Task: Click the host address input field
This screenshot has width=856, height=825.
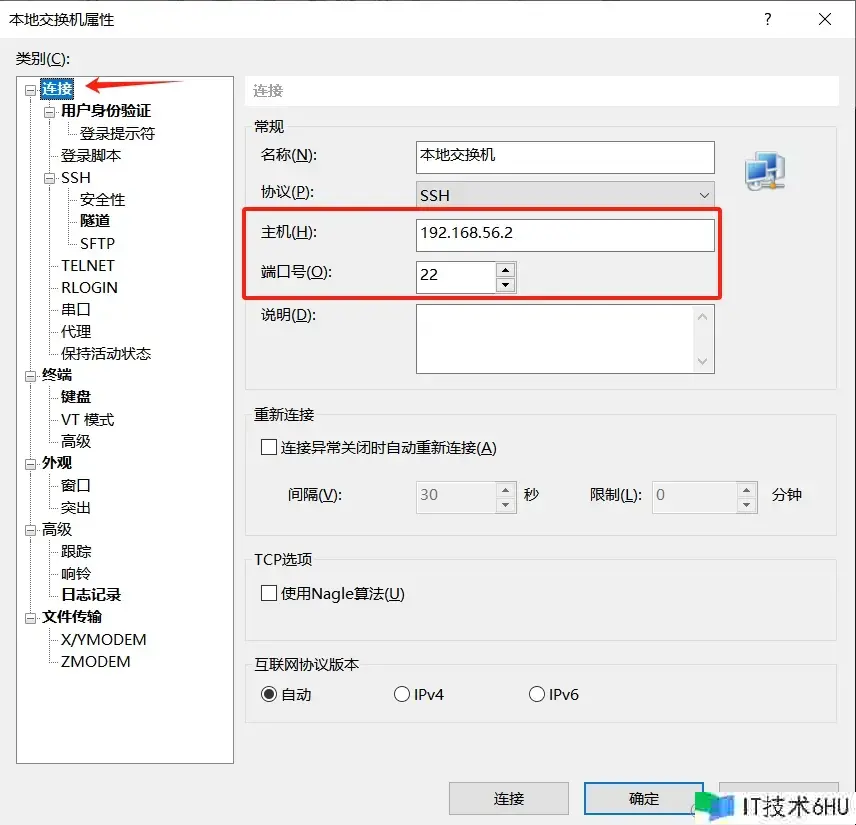Action: pos(565,233)
